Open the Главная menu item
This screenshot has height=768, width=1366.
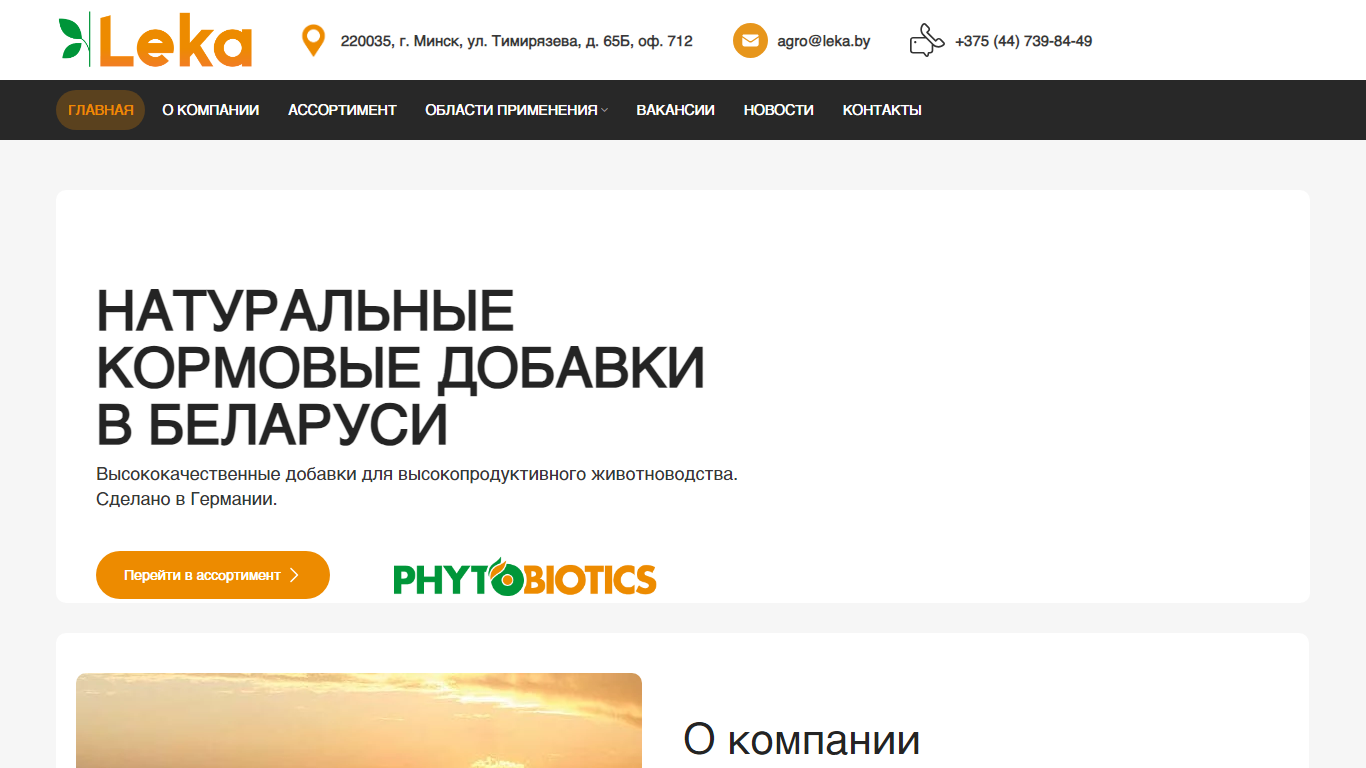click(x=101, y=110)
